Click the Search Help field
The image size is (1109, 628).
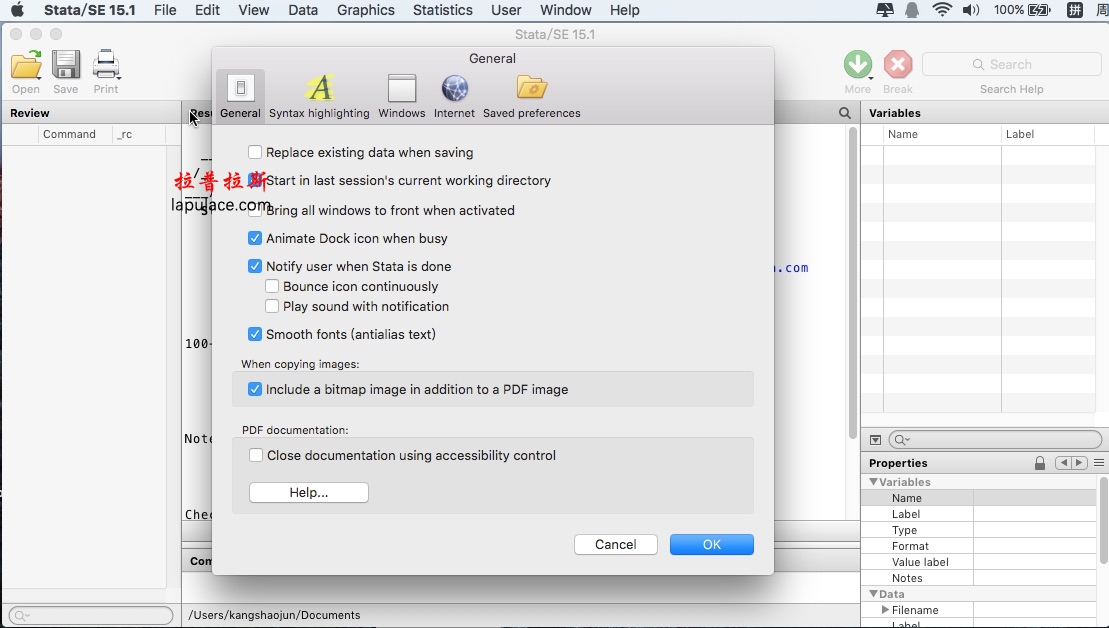[x=1011, y=64]
